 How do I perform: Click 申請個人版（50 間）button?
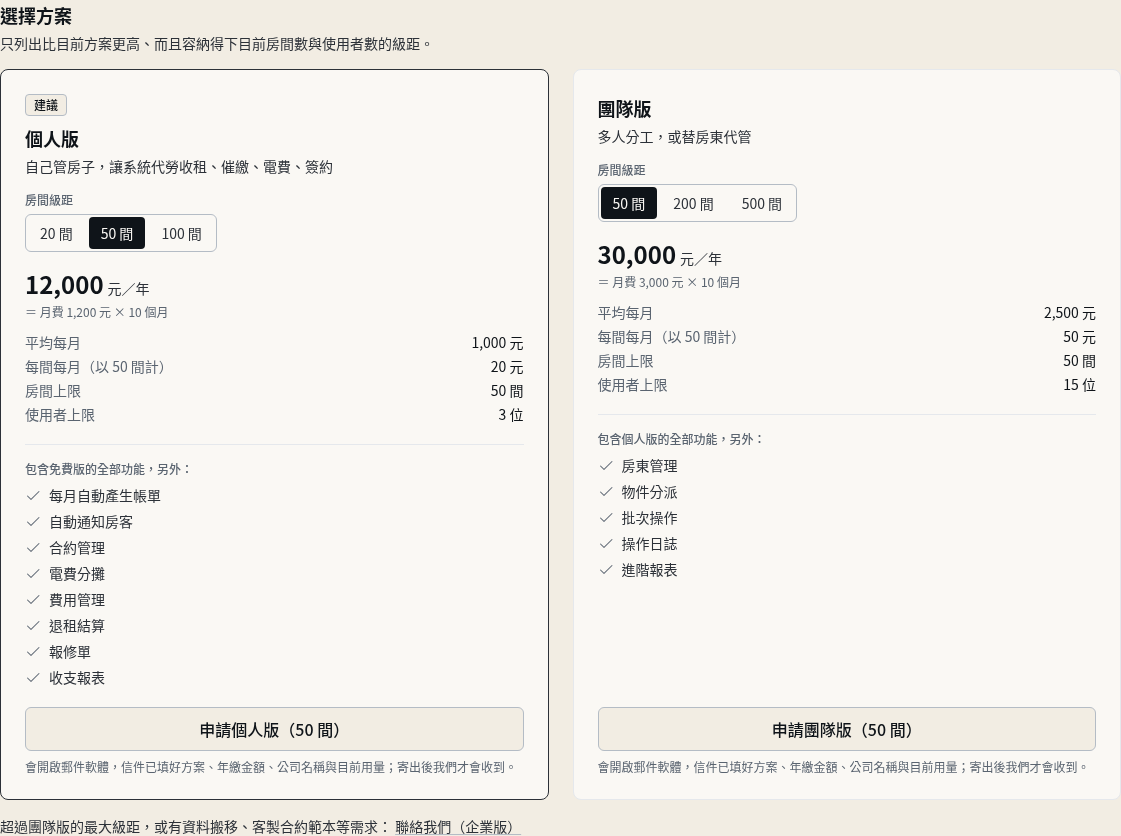(275, 729)
